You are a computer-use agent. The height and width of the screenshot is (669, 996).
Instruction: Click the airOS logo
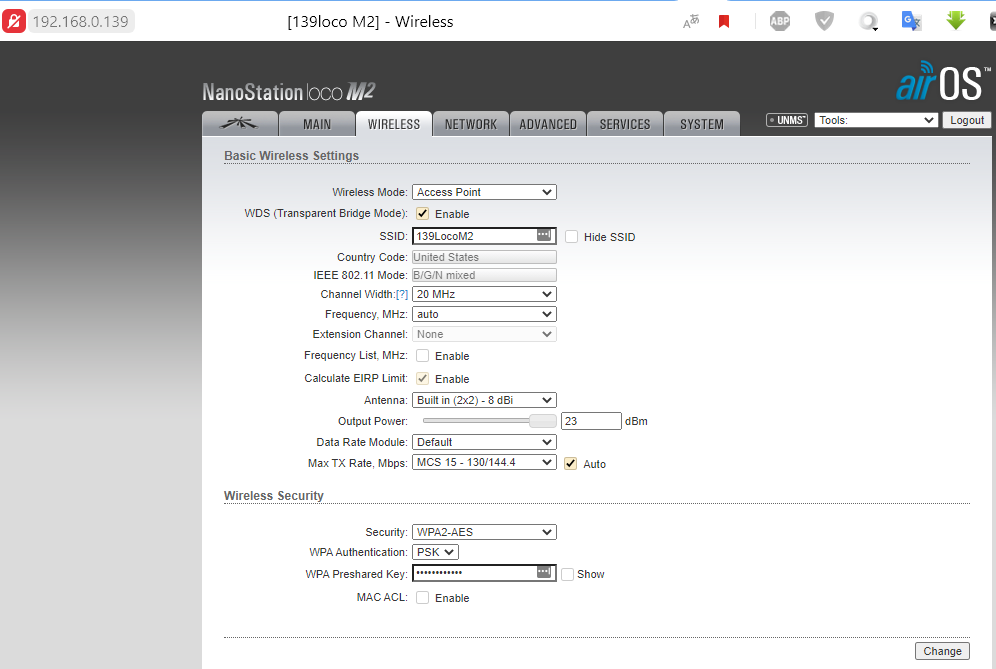click(x=943, y=82)
